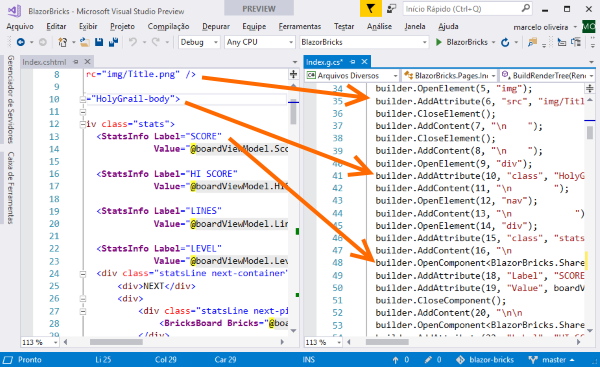Collapse the statsLine div at line 24

pyautogui.click(x=83, y=273)
